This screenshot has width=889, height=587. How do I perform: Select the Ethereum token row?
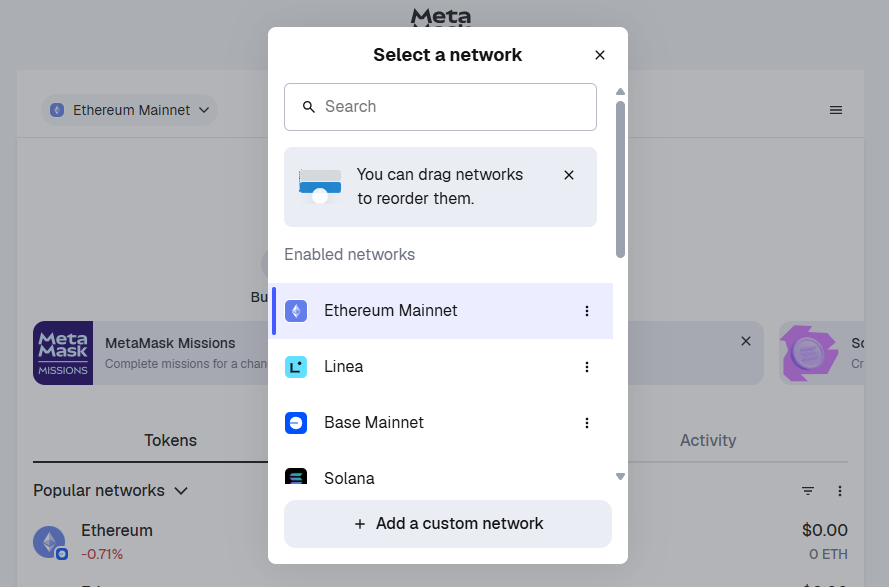click(440, 541)
